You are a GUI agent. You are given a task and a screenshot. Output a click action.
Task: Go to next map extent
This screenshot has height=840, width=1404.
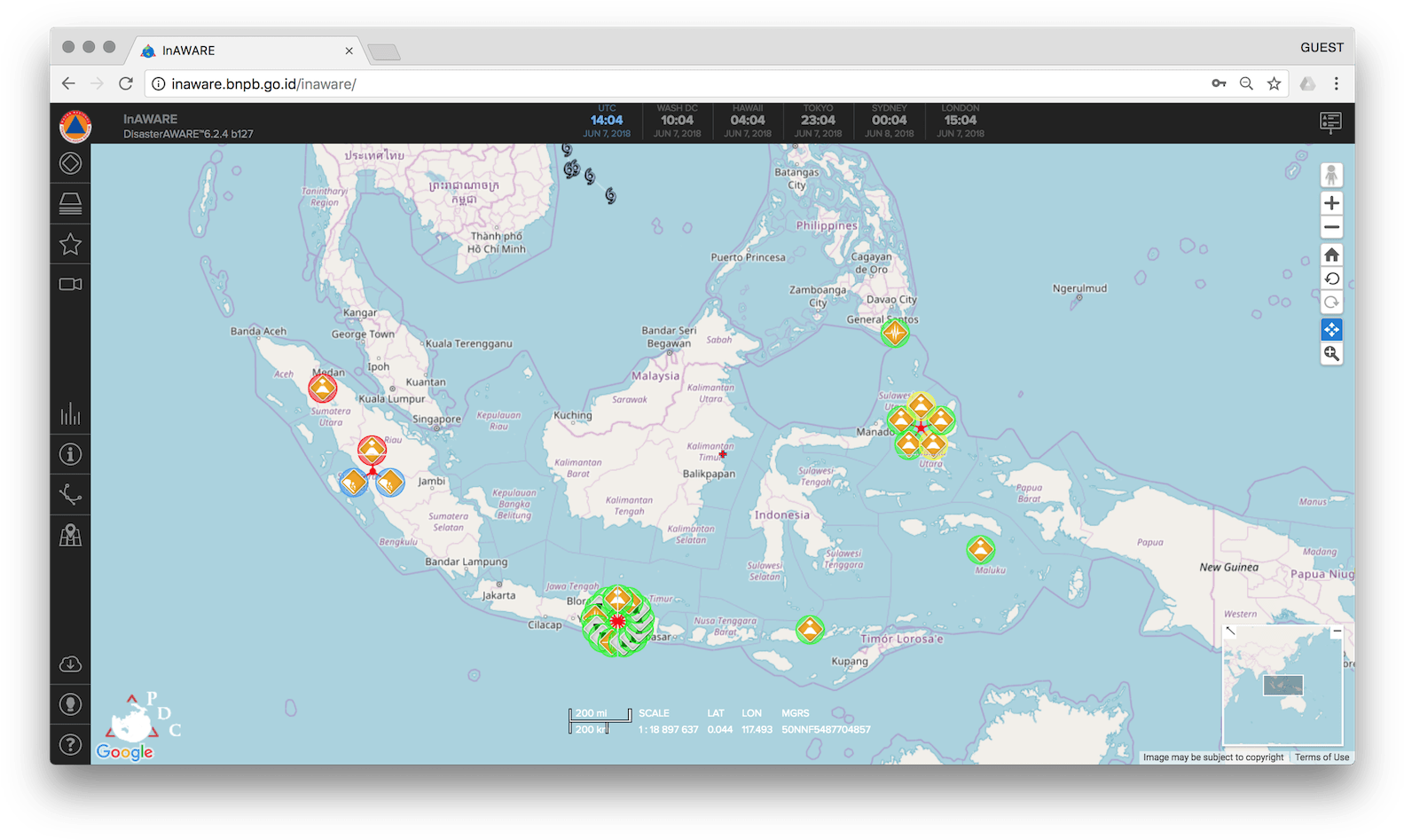pyautogui.click(x=1331, y=302)
